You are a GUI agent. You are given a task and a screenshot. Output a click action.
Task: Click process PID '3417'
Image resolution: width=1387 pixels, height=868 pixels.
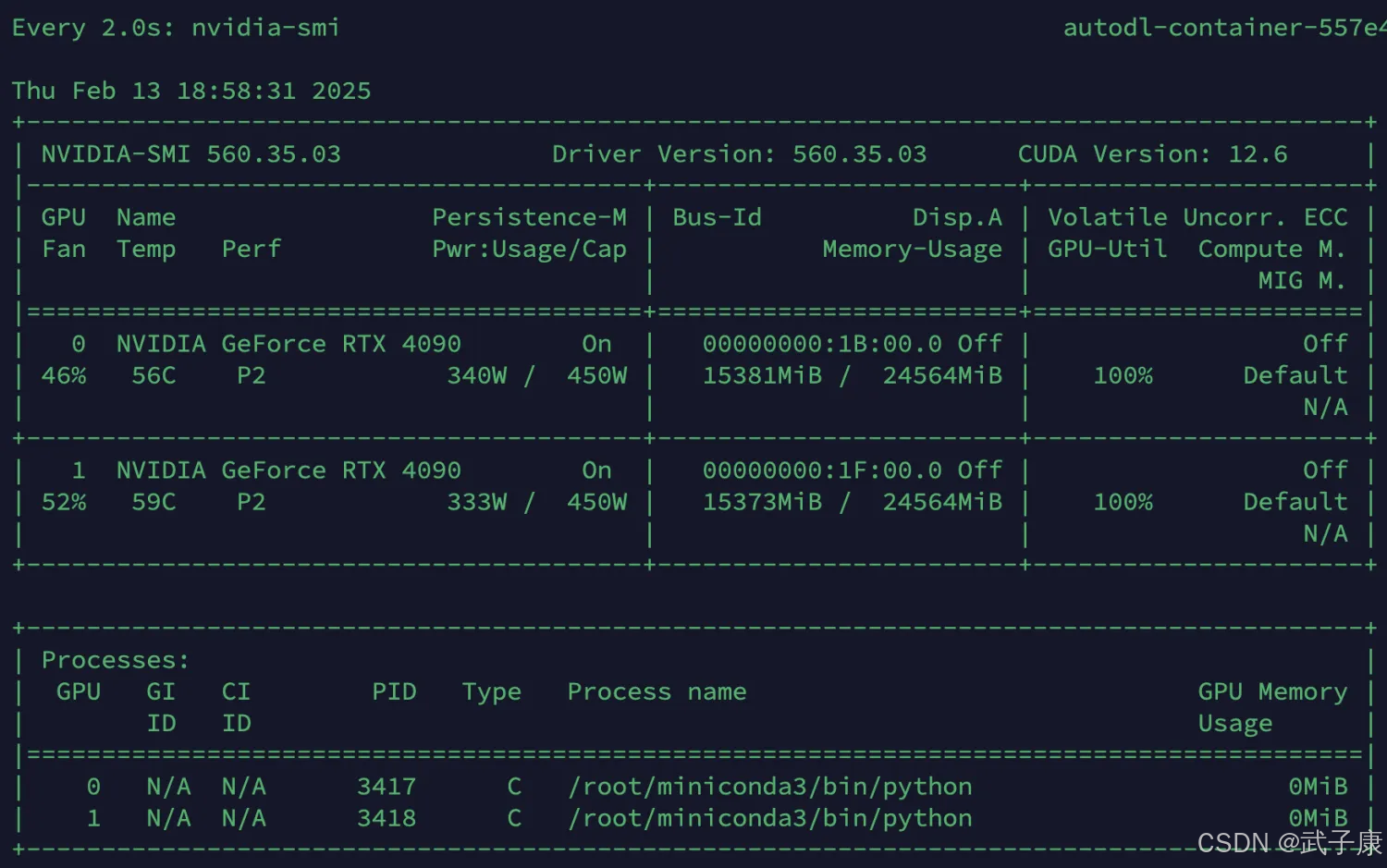pyautogui.click(x=387, y=787)
